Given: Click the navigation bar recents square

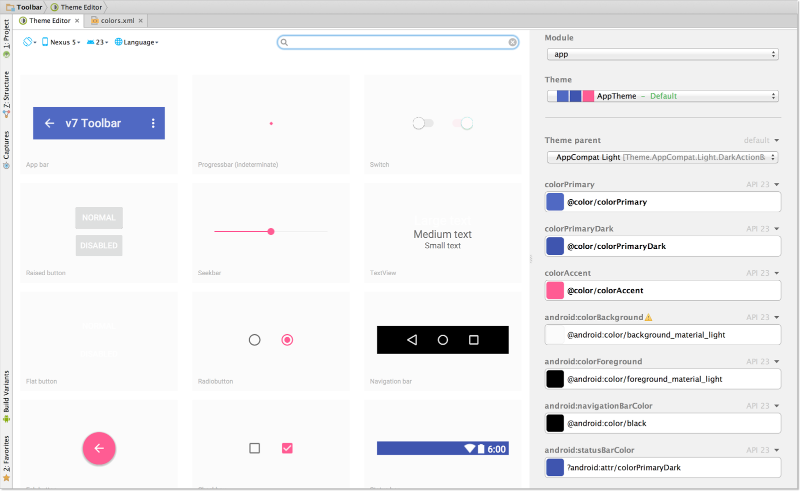Looking at the screenshot, I should pyautogui.click(x=473, y=340).
